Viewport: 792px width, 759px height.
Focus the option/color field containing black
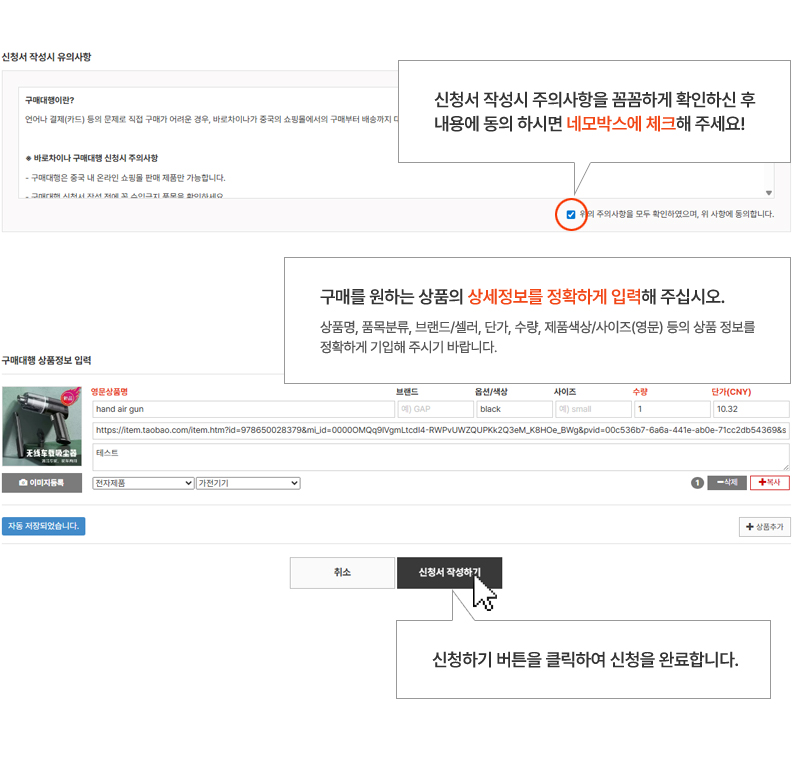[514, 409]
